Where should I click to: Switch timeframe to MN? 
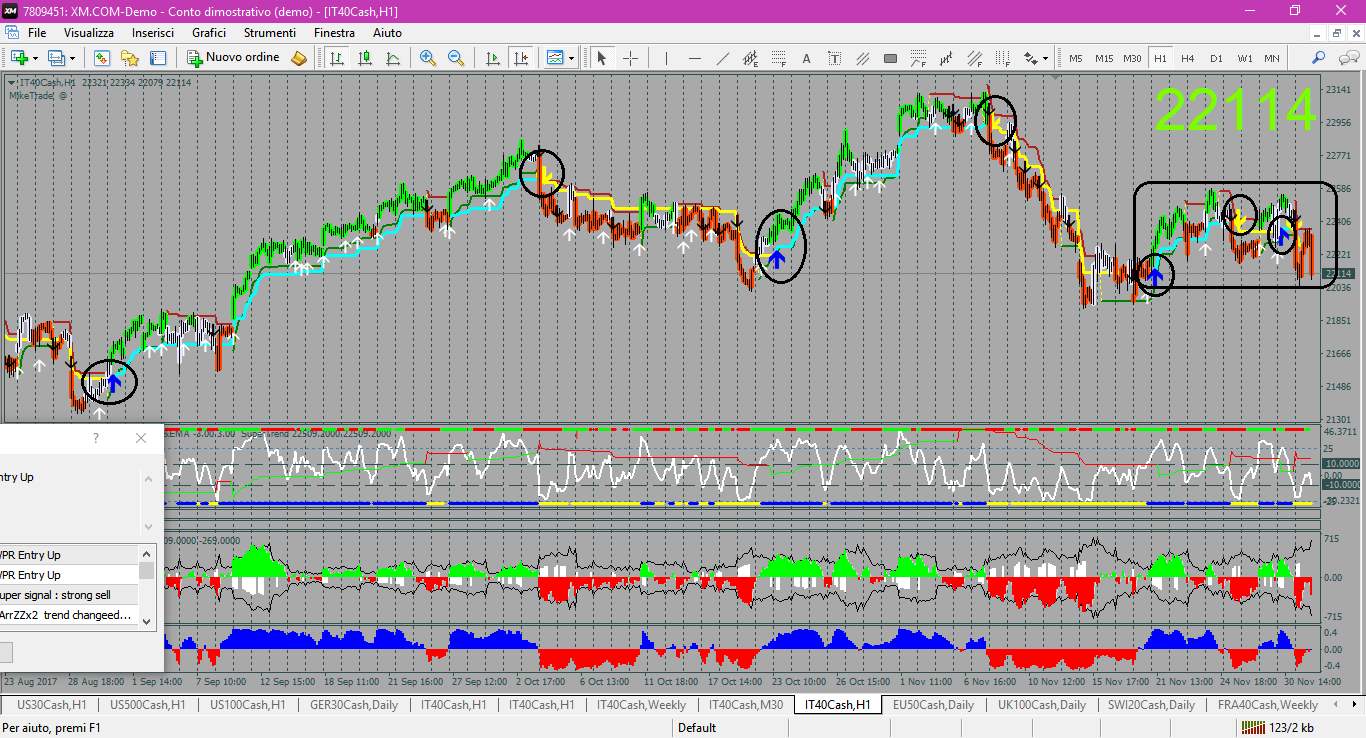[x=1272, y=58]
